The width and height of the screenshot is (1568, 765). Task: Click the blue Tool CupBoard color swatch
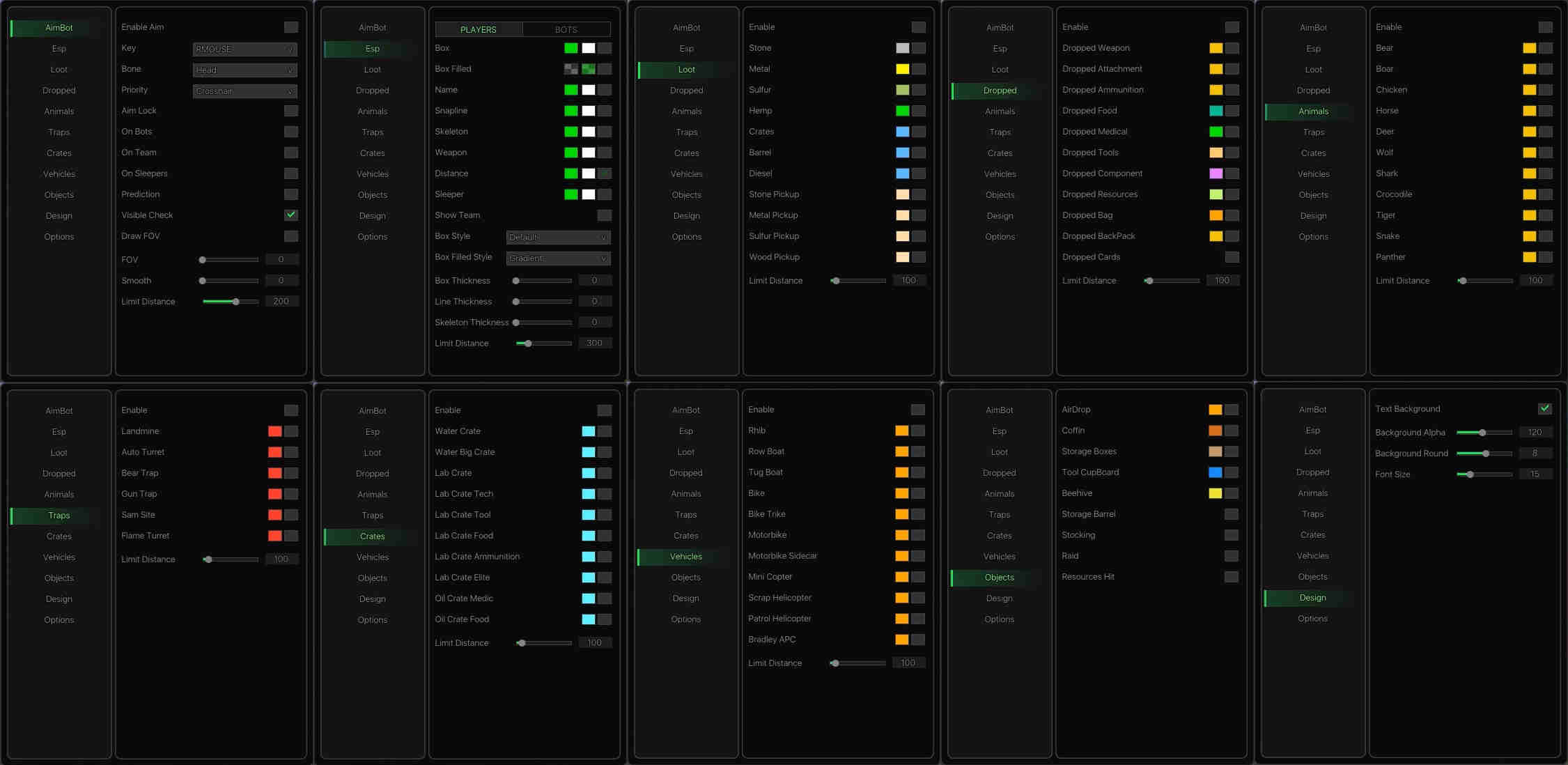click(x=1216, y=472)
